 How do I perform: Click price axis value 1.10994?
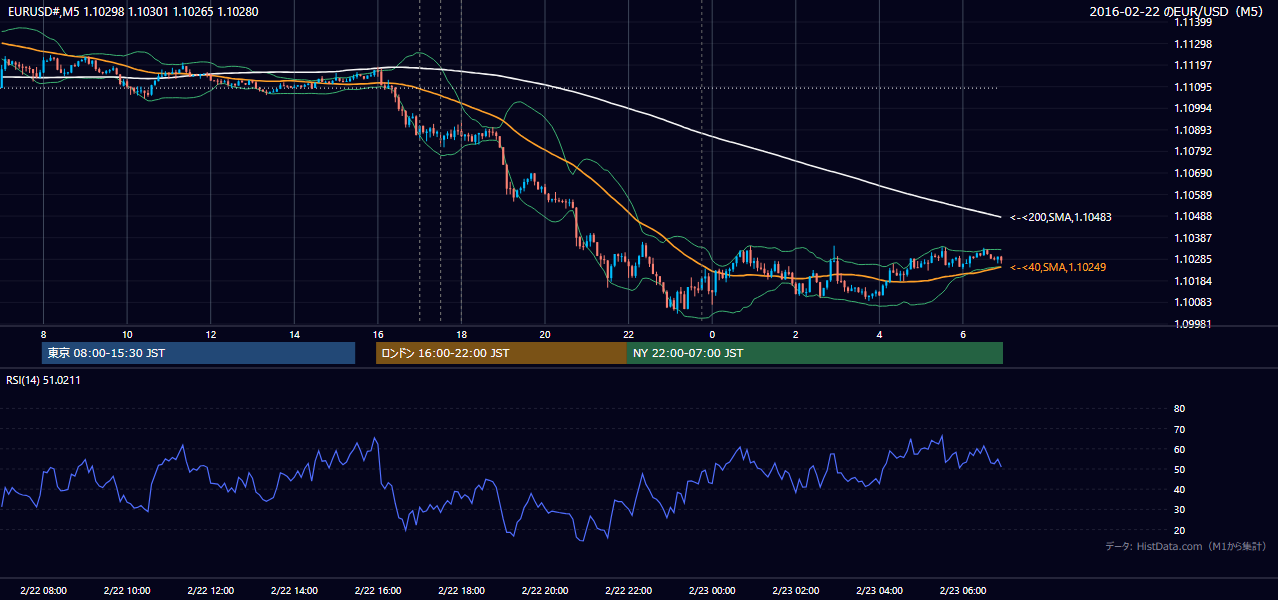(1194, 108)
